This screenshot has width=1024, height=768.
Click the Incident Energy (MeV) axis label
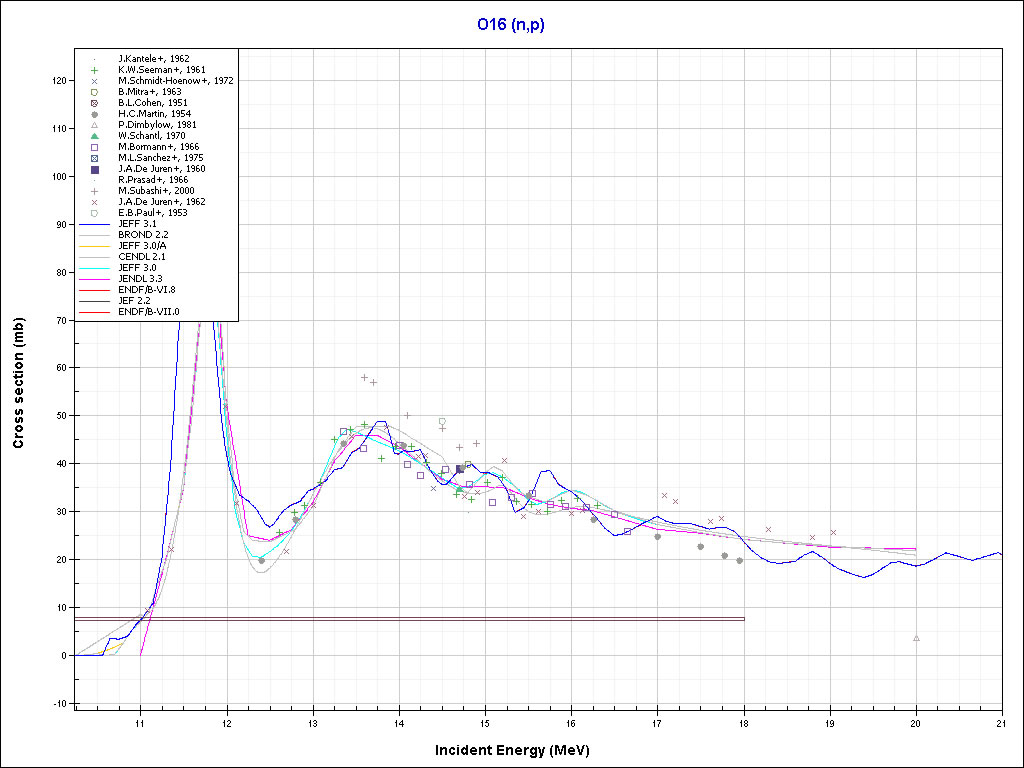pos(519,750)
